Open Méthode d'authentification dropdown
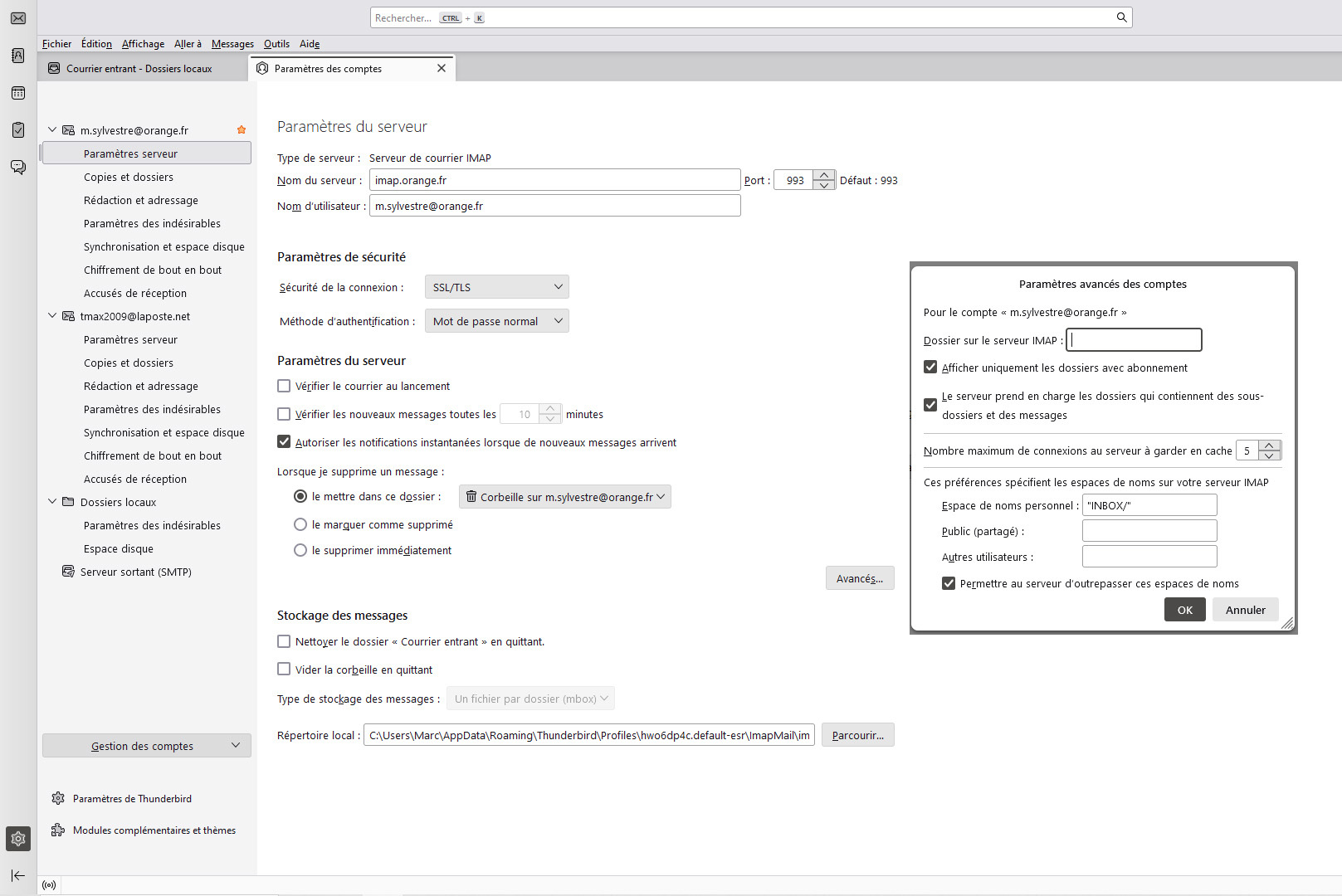 point(496,321)
